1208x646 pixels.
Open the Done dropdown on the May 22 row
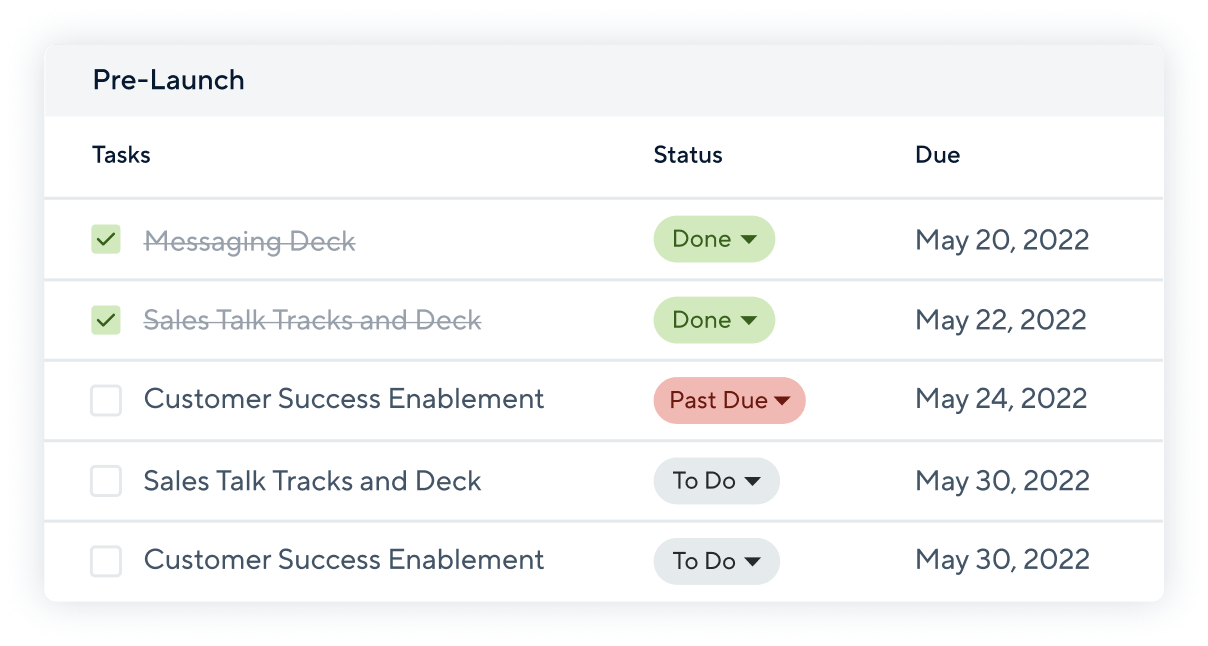(x=714, y=320)
